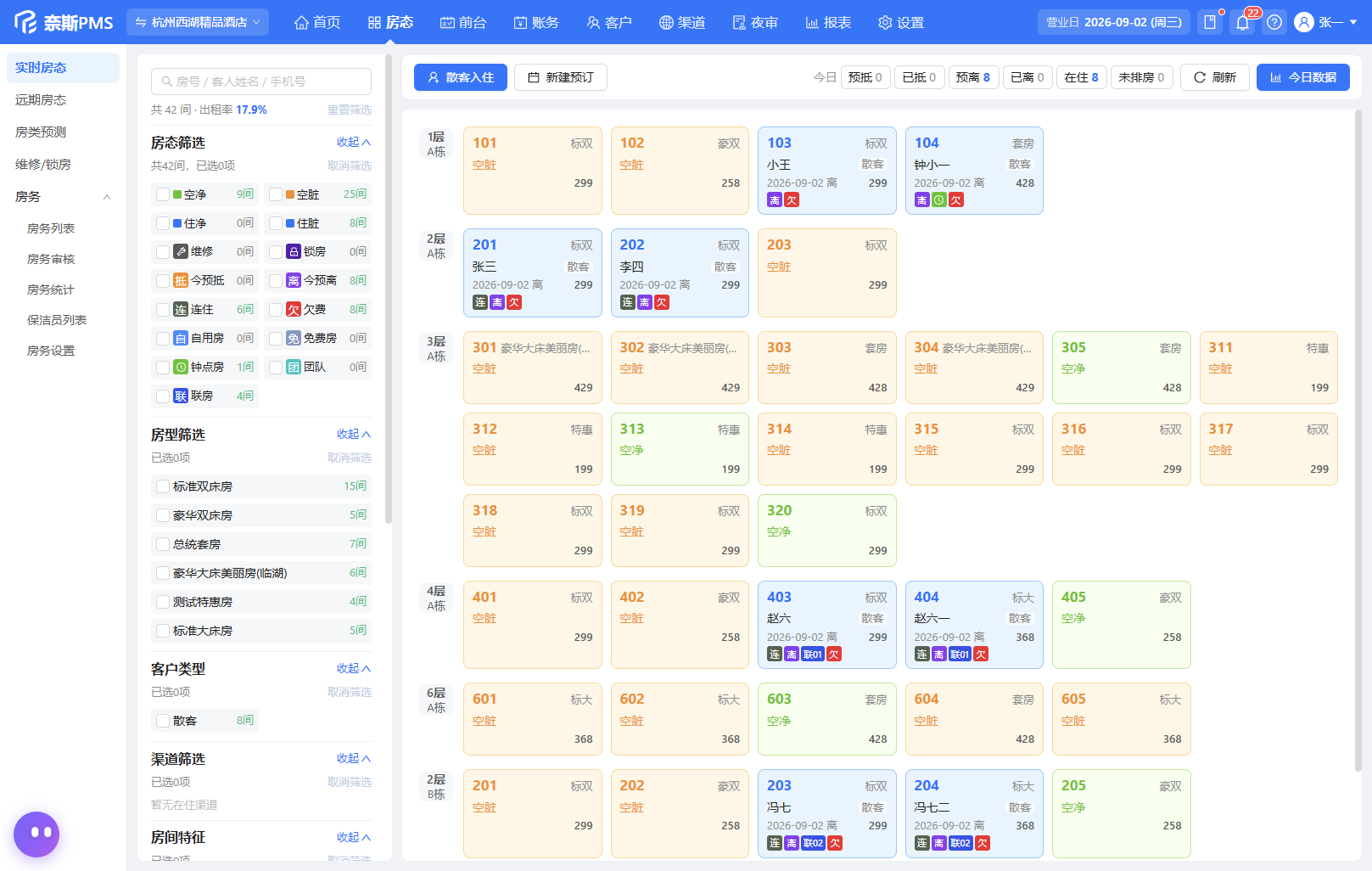Collapse the 客户类型 section
The width and height of the screenshot is (1372, 871).
point(354,668)
